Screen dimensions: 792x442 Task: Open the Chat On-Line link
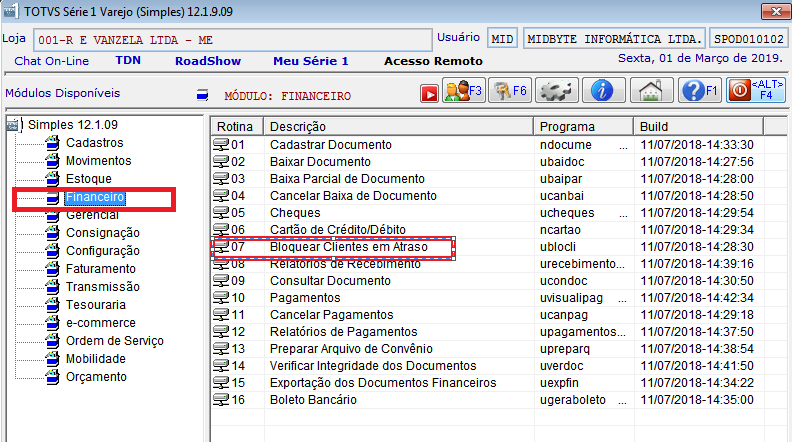[x=52, y=61]
